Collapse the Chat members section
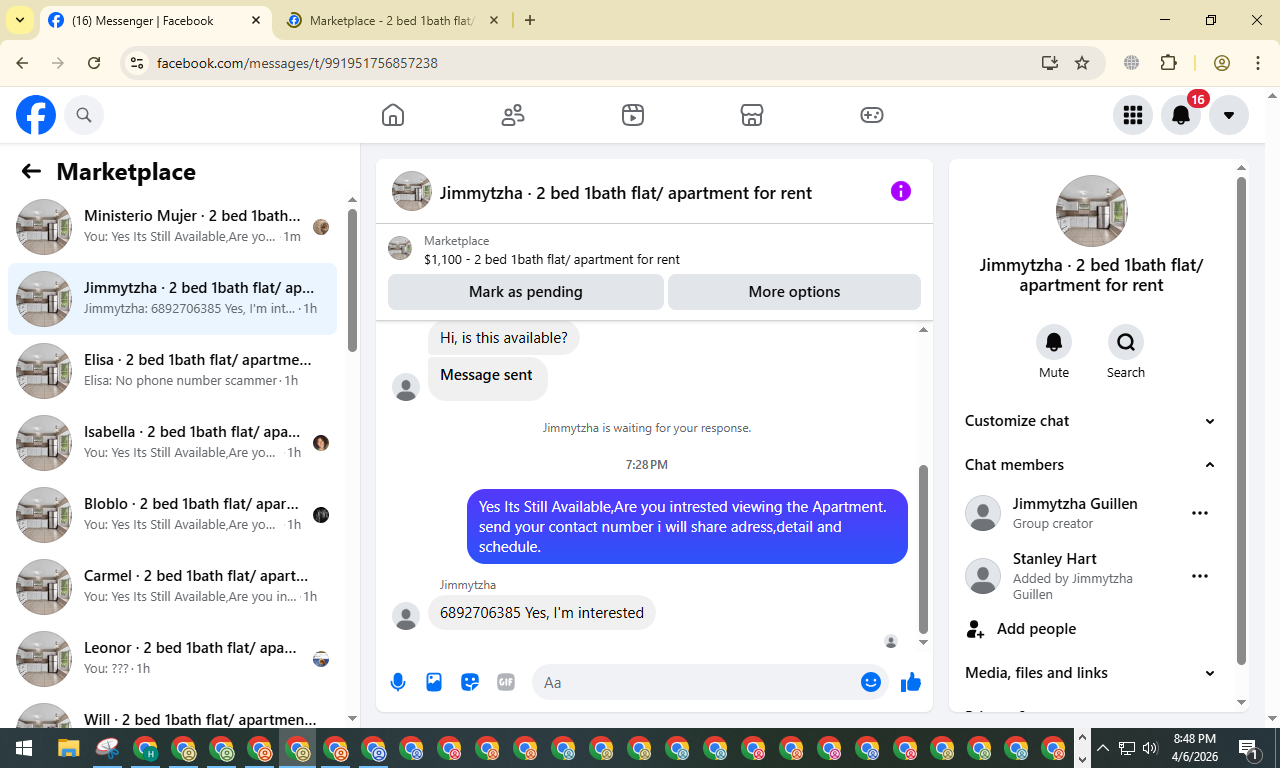 [x=1090, y=465]
